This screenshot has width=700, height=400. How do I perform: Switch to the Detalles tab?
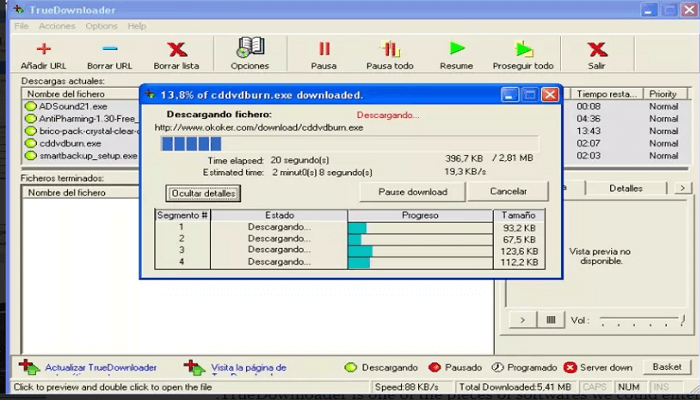pos(625,188)
